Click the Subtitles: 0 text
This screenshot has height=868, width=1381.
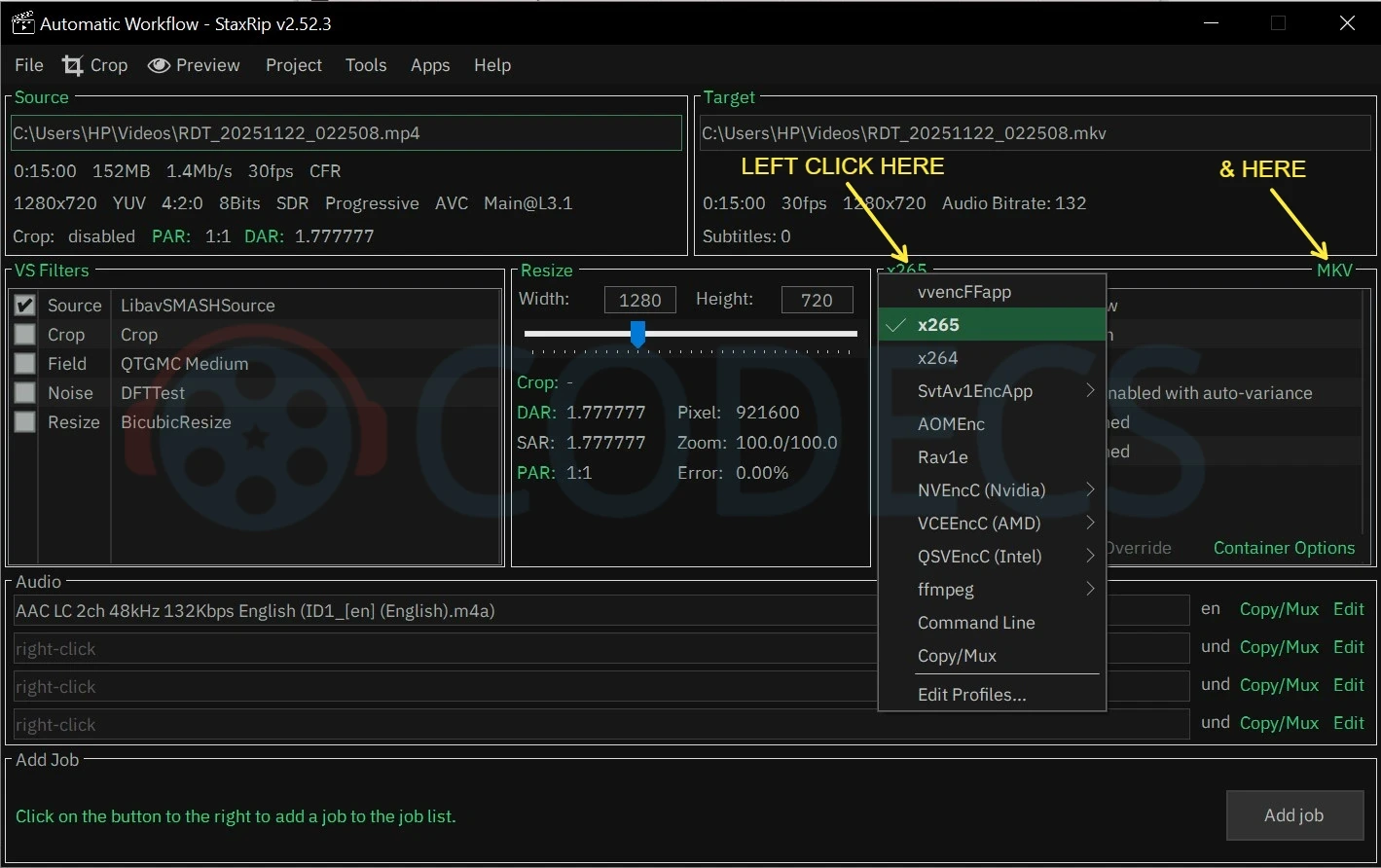[746, 236]
